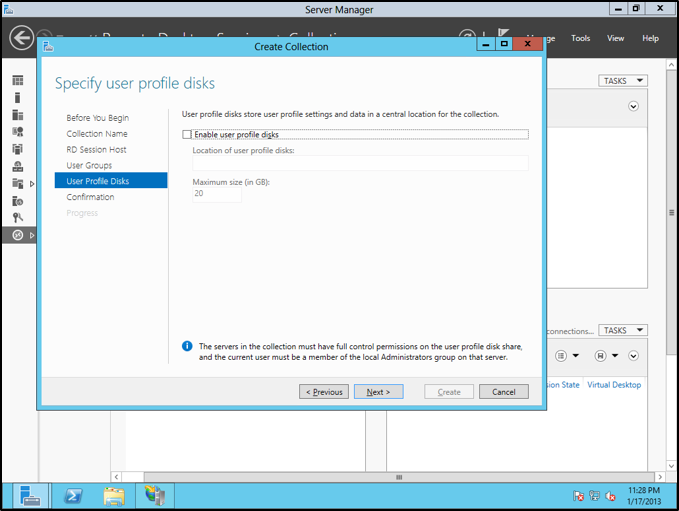Click the Server Manager back arrow

pos(21,38)
